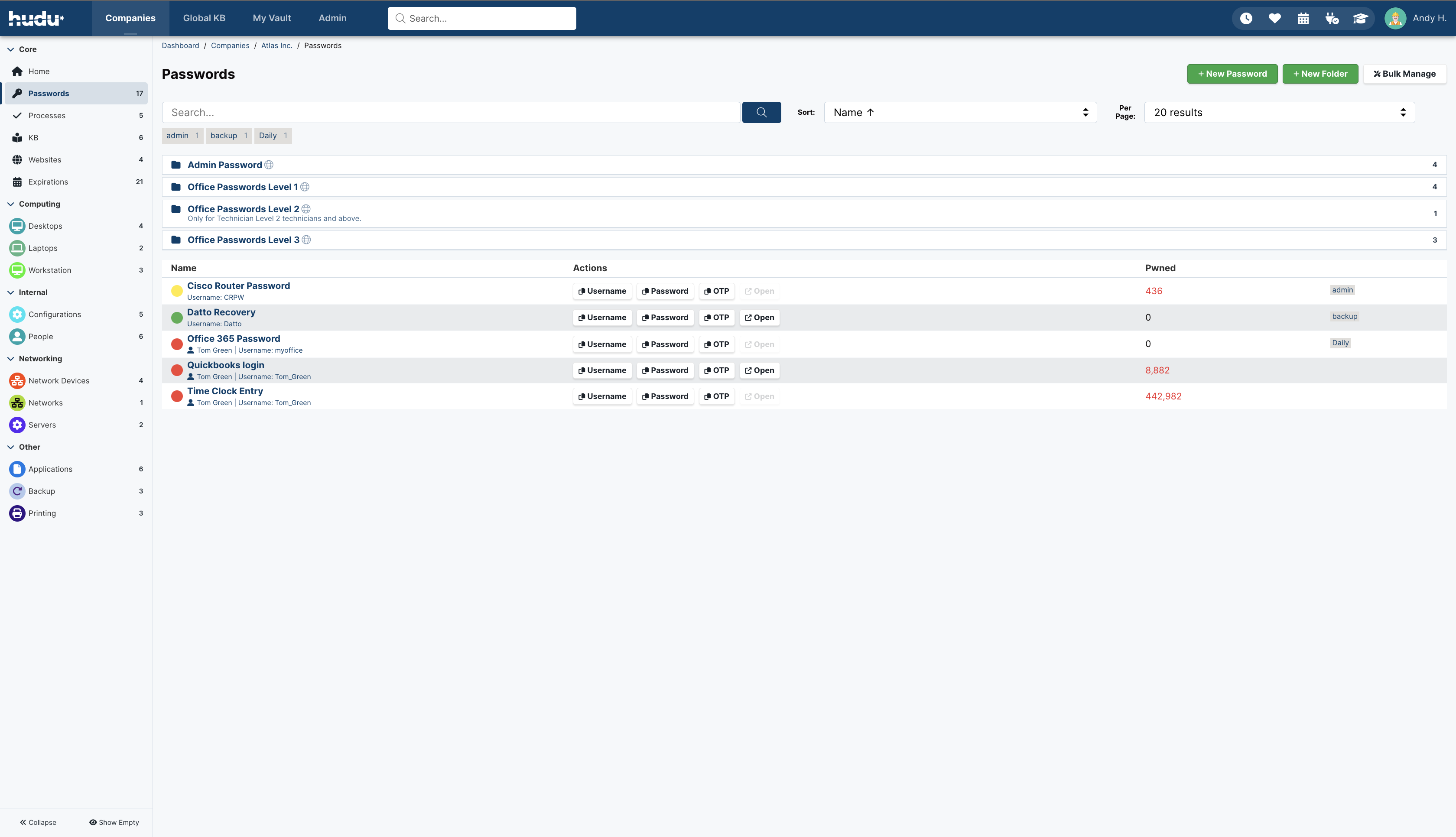
Task: Open Network Devices sidebar icon
Action: 17,380
